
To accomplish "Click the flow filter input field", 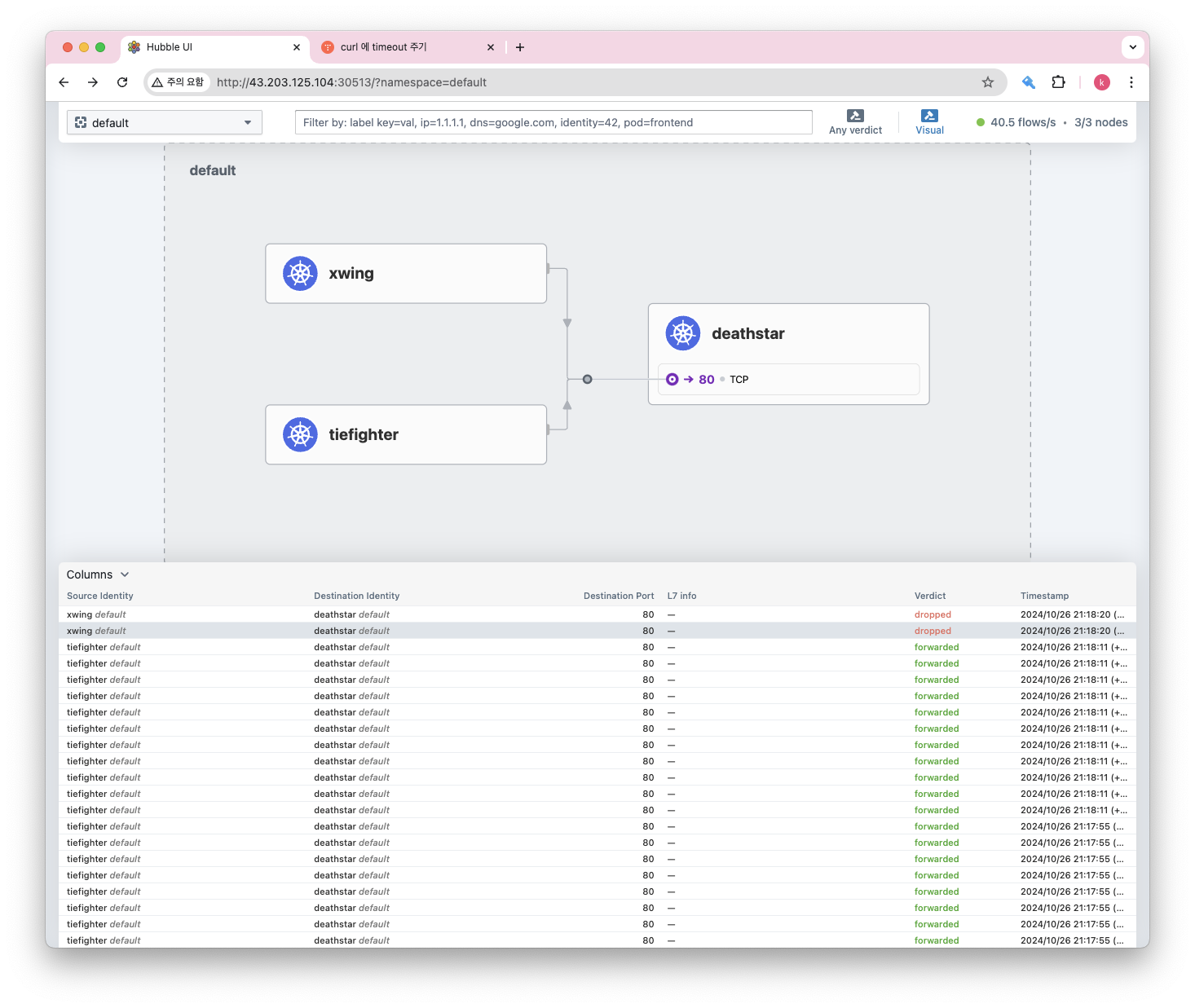I will tap(553, 122).
